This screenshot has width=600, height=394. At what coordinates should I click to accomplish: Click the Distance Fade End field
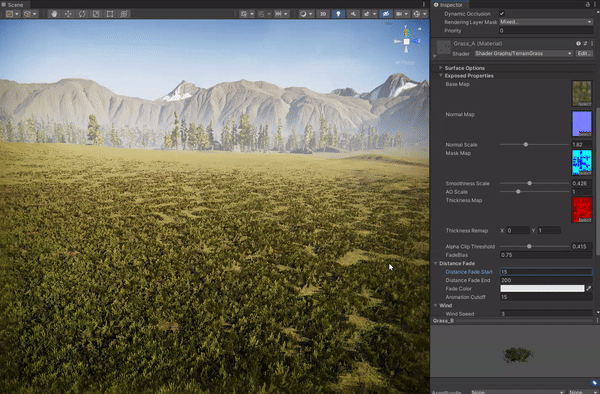coord(546,280)
